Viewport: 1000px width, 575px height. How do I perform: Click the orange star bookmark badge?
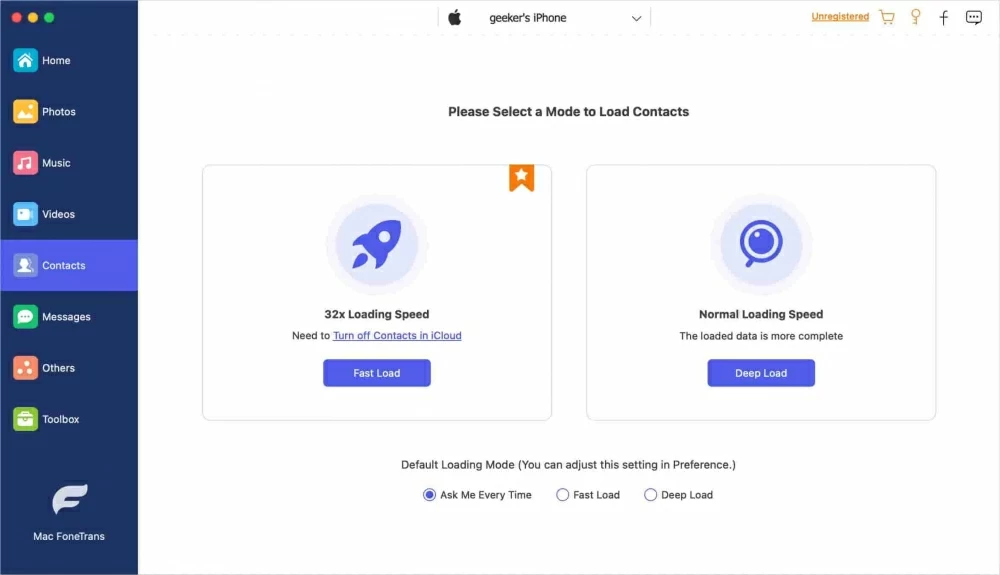tap(521, 178)
